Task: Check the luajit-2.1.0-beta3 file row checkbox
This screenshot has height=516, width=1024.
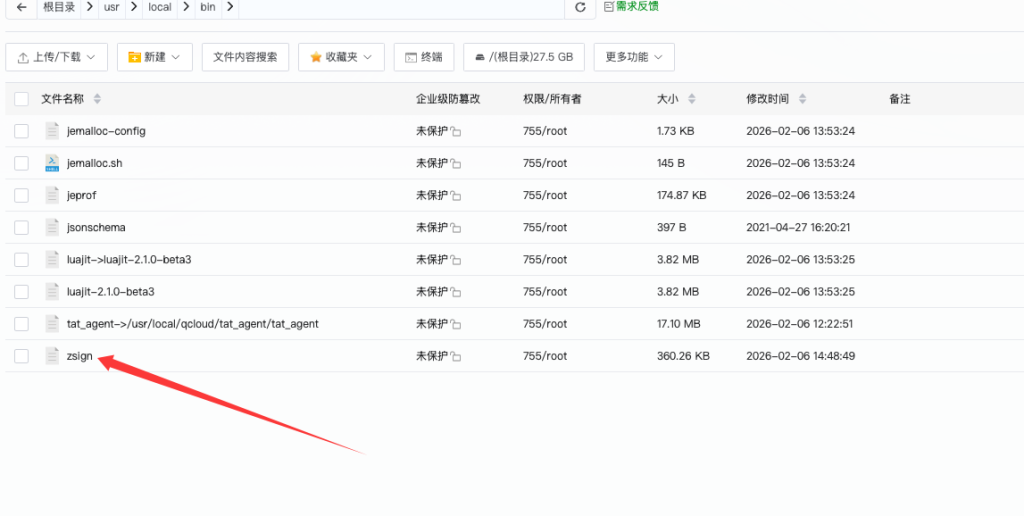Action: tap(22, 292)
